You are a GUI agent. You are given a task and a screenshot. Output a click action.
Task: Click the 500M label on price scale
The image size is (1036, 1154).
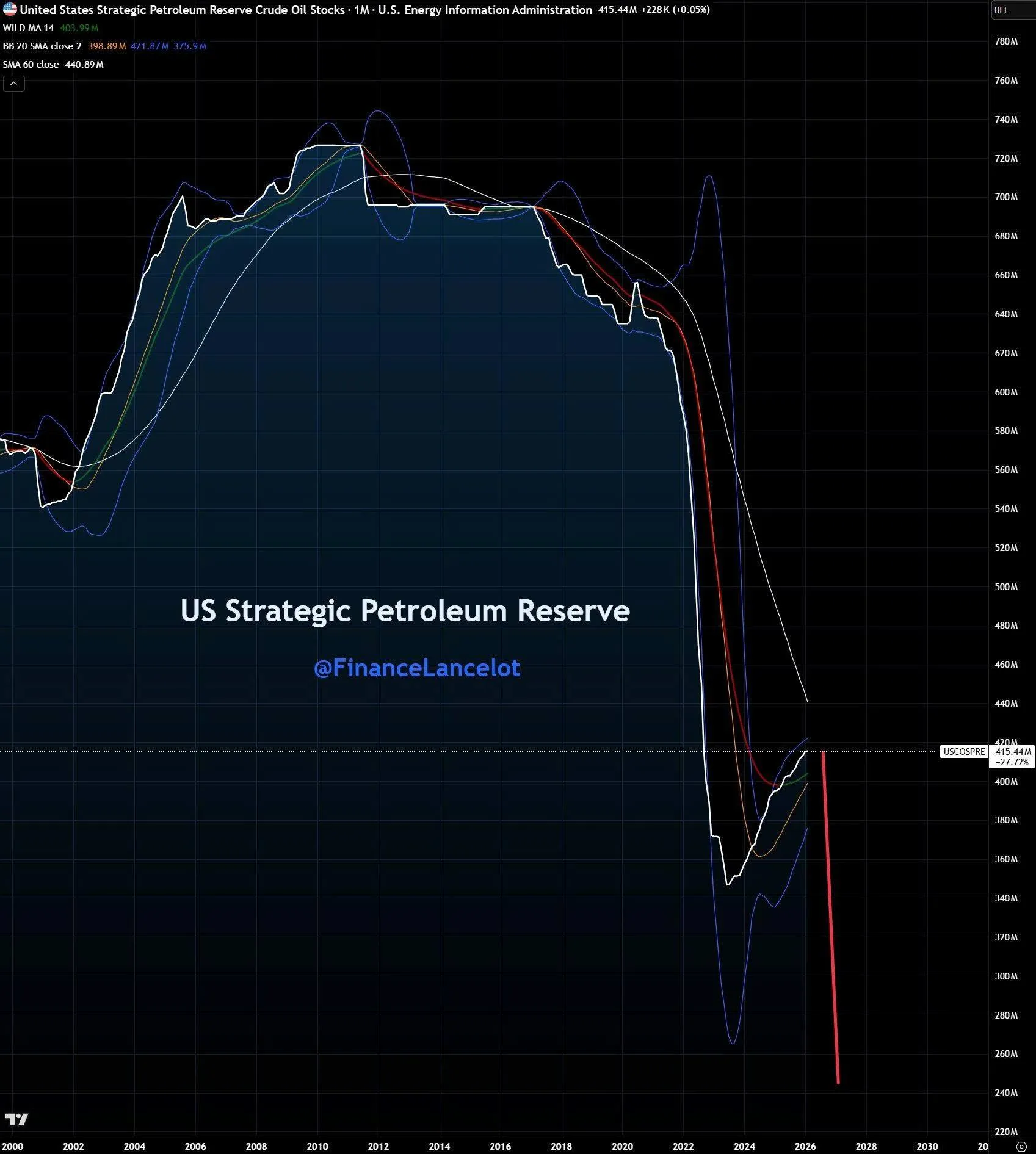1006,587
